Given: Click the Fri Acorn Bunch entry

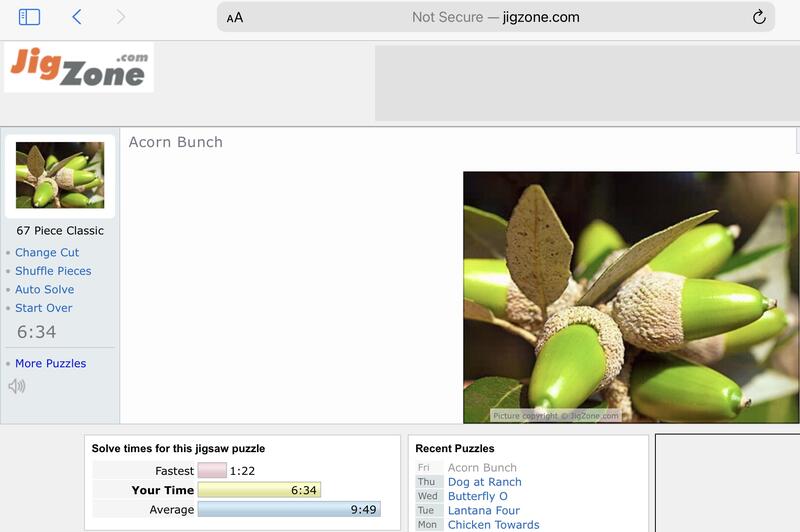Looking at the screenshot, I should (x=482, y=468).
